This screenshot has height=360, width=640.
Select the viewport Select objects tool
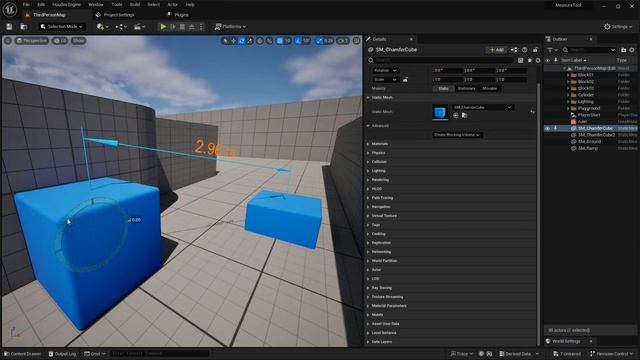point(225,41)
